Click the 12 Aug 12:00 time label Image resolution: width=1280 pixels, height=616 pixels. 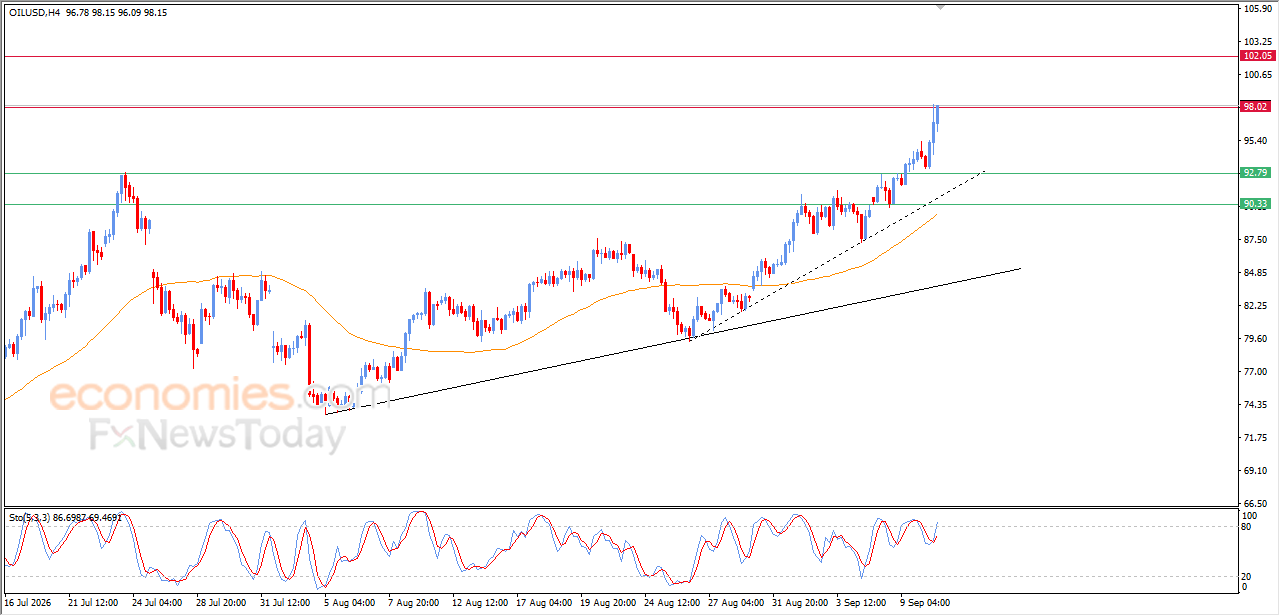click(x=478, y=603)
